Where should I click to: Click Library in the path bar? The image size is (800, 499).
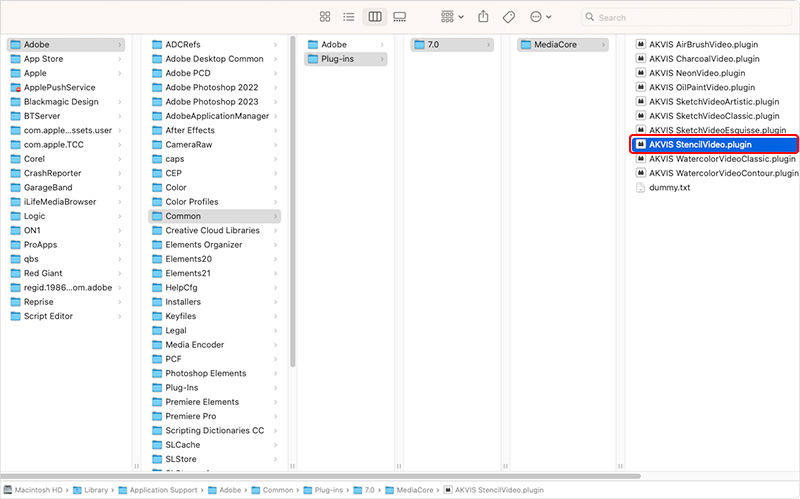(x=91, y=490)
